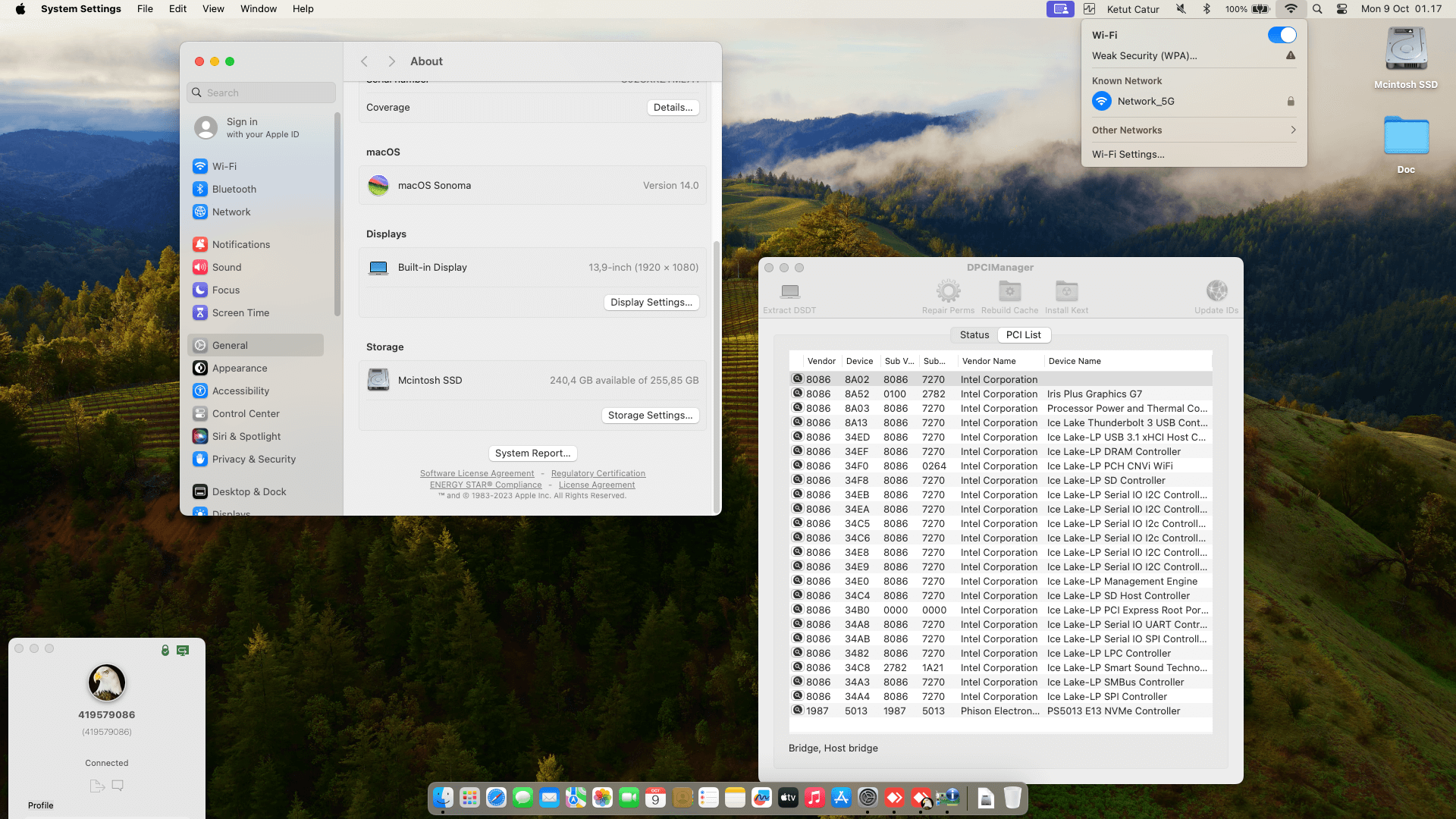Screen dimensions: 1456x819
Task: Open Privacy & Security settings
Action: tap(253, 460)
